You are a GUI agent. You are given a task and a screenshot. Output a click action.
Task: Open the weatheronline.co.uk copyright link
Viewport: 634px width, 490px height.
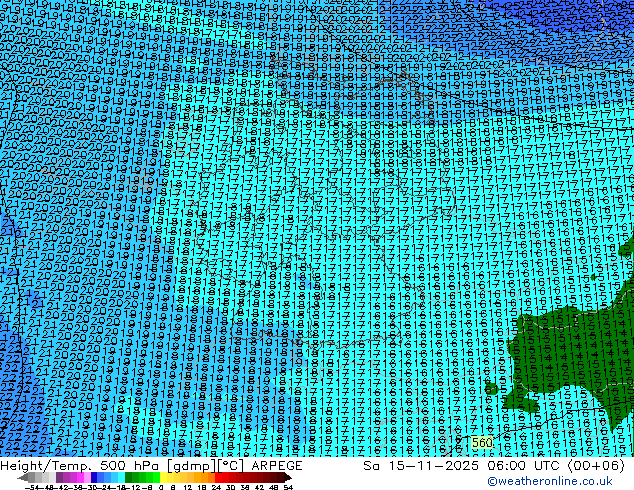click(x=550, y=481)
